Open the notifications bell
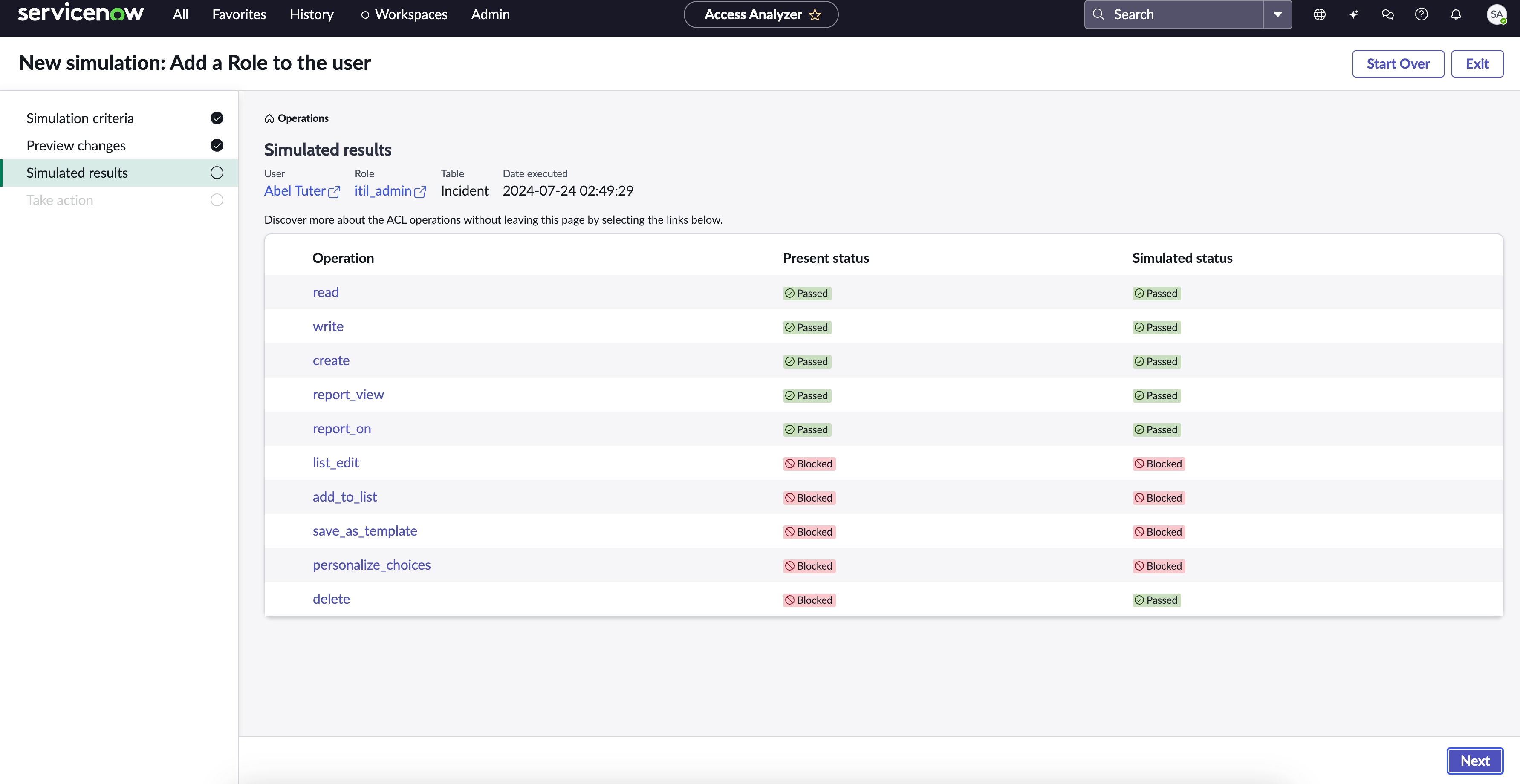Screen dimensions: 1520x784 point(1456,15)
